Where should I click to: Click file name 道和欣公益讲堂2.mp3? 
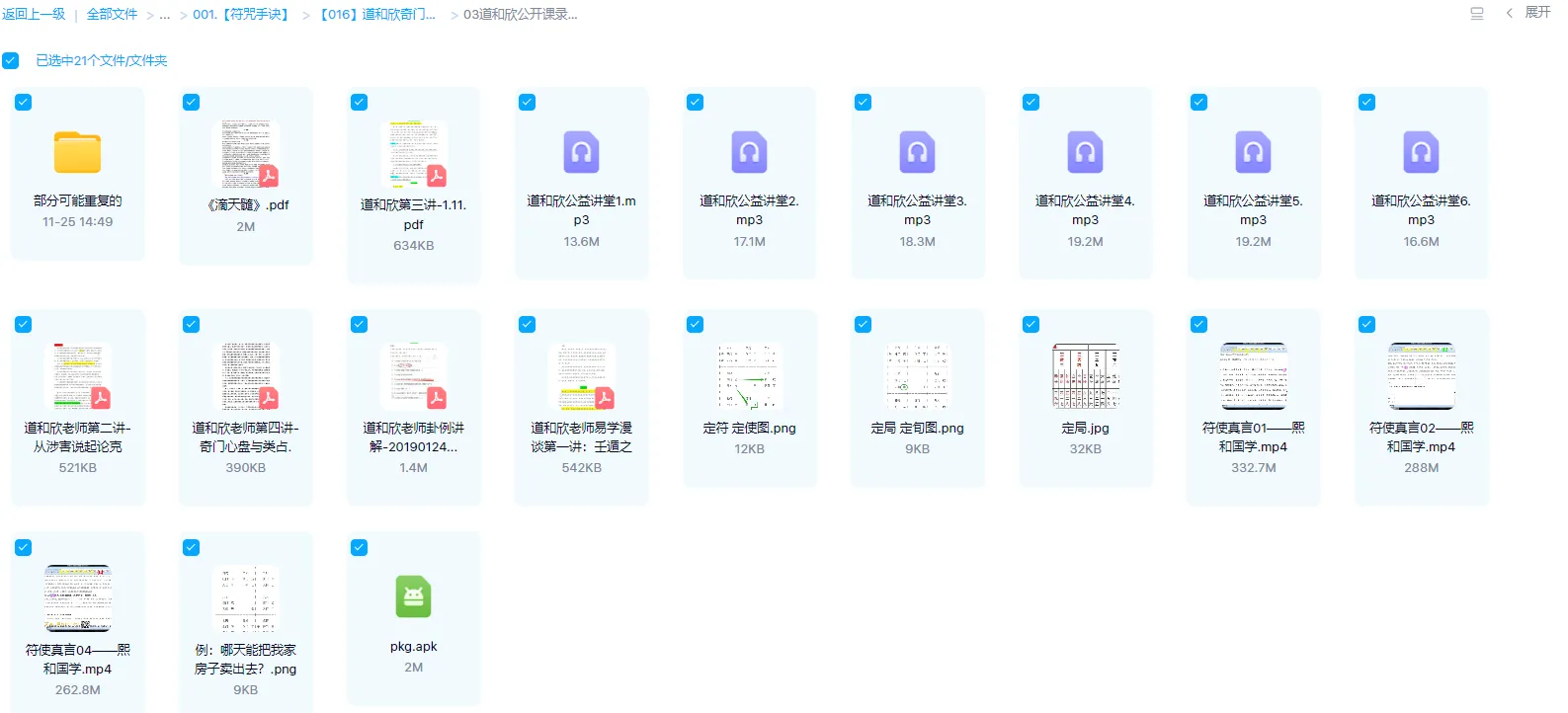(749, 210)
